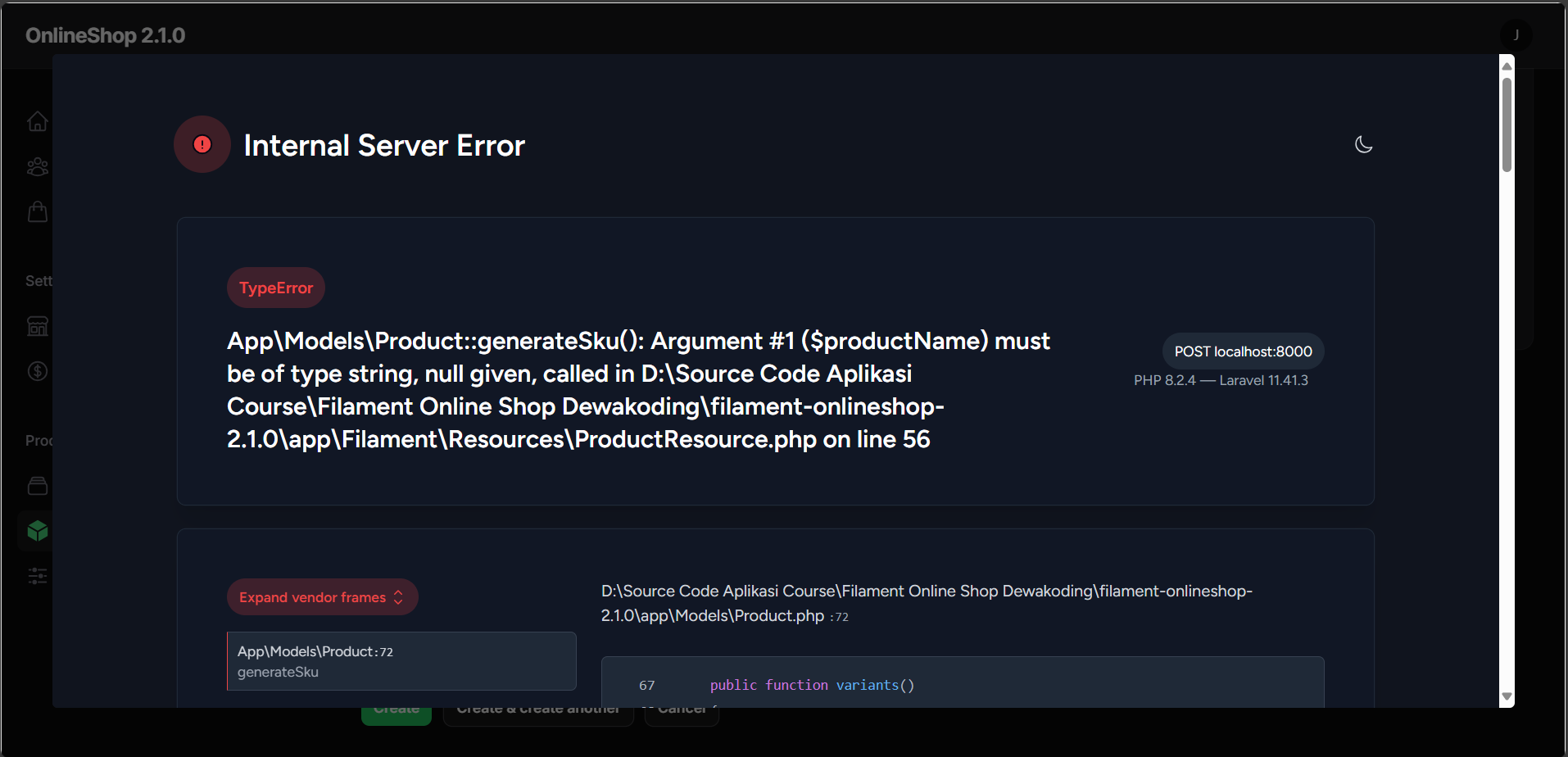The height and width of the screenshot is (757, 1568).
Task: Click the Product.php file path link
Action: click(927, 603)
